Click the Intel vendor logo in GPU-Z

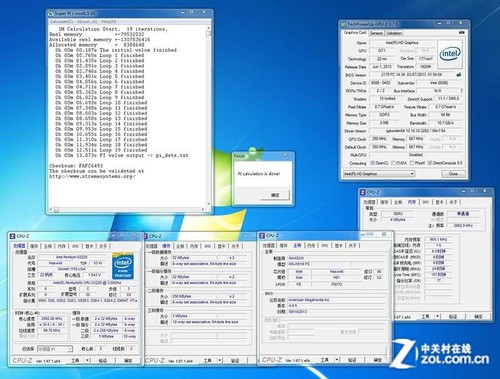[450, 54]
